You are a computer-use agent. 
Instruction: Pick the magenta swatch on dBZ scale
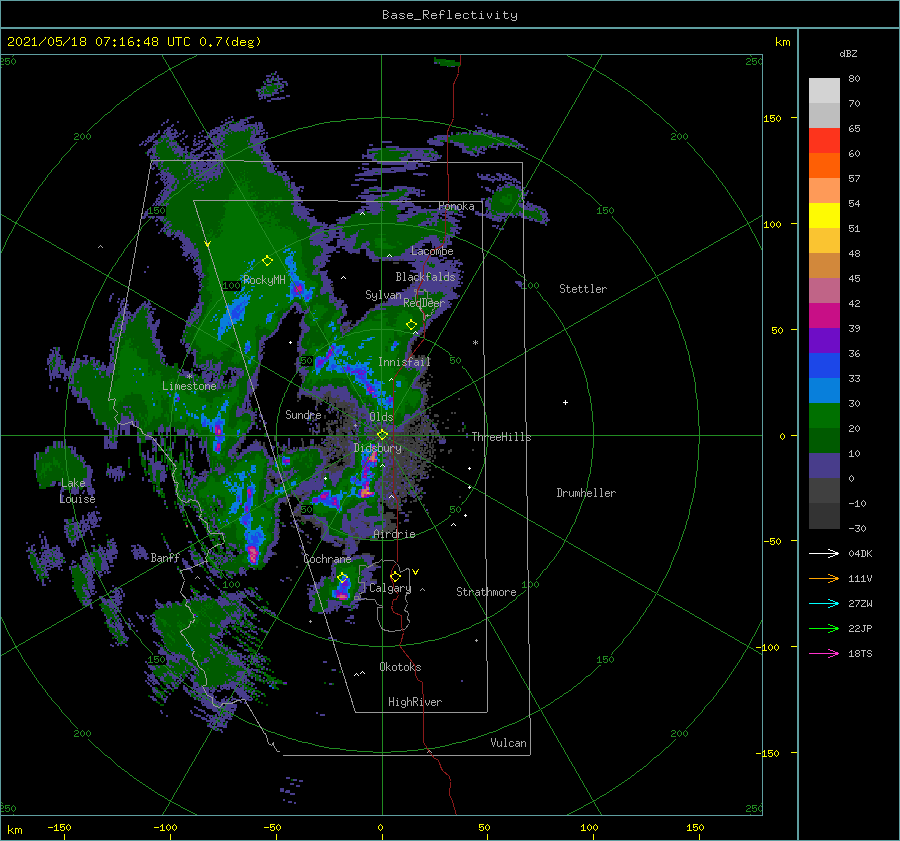tap(824, 316)
